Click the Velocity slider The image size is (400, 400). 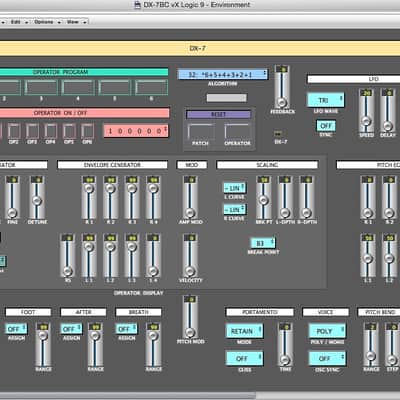[190, 256]
